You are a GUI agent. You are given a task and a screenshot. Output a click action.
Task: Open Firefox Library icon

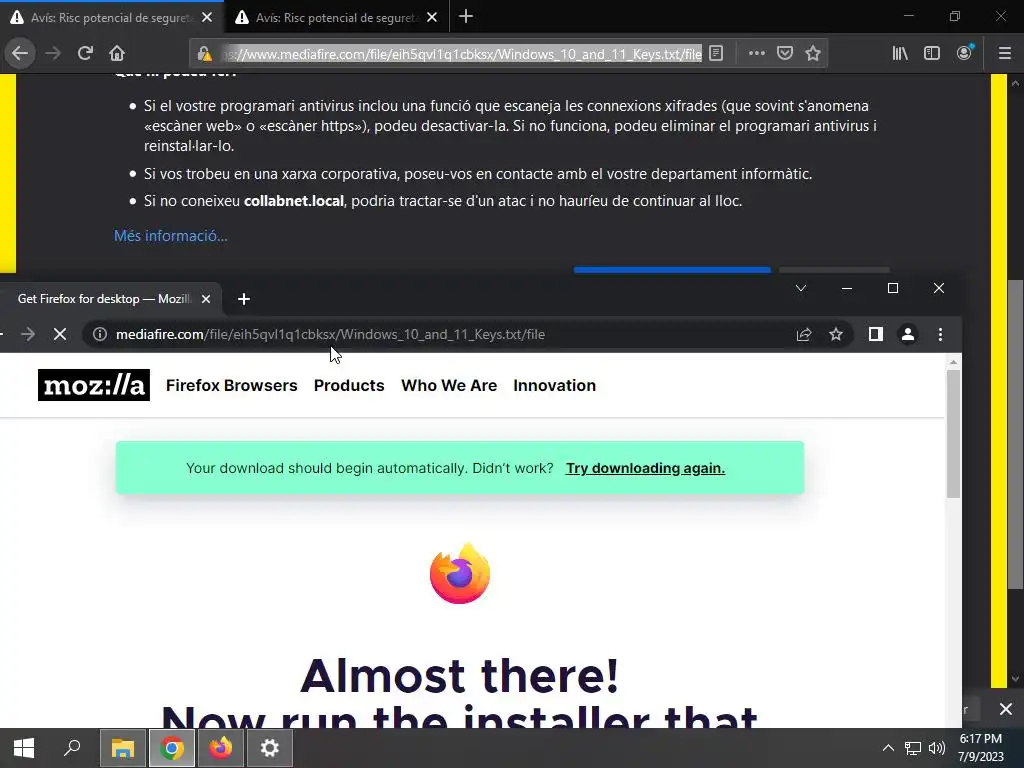tap(900, 53)
